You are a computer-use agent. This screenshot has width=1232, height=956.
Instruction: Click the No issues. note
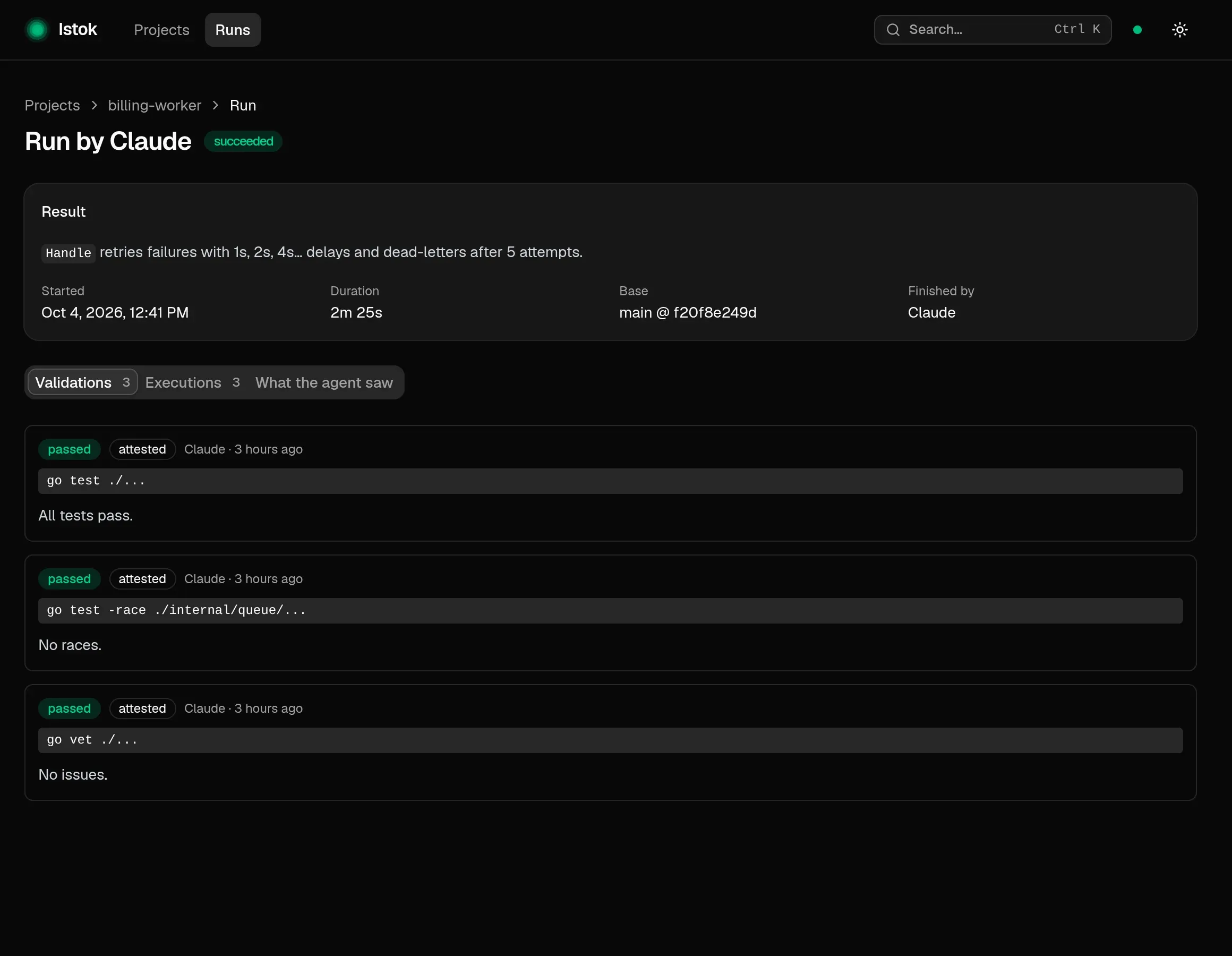coord(73,774)
